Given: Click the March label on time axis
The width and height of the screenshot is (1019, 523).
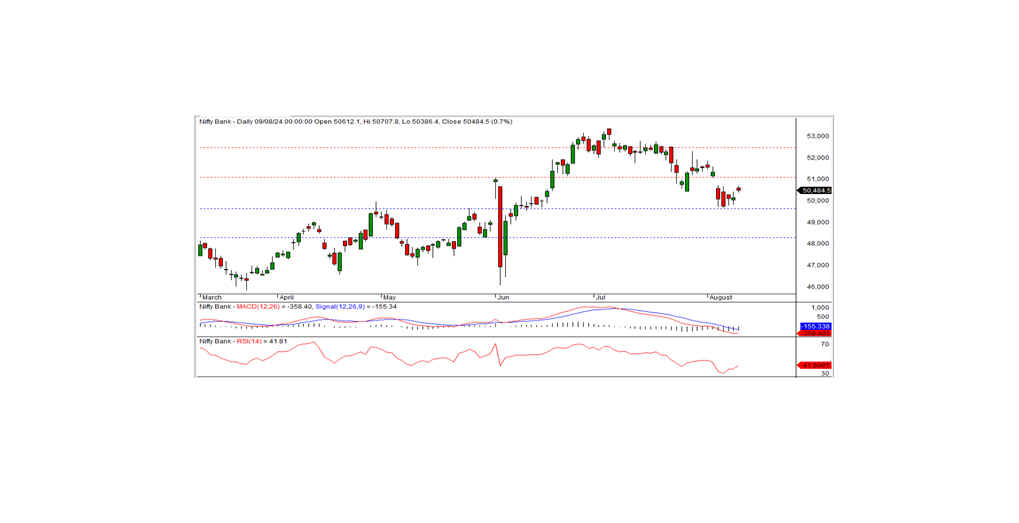Looking at the screenshot, I should [x=211, y=297].
